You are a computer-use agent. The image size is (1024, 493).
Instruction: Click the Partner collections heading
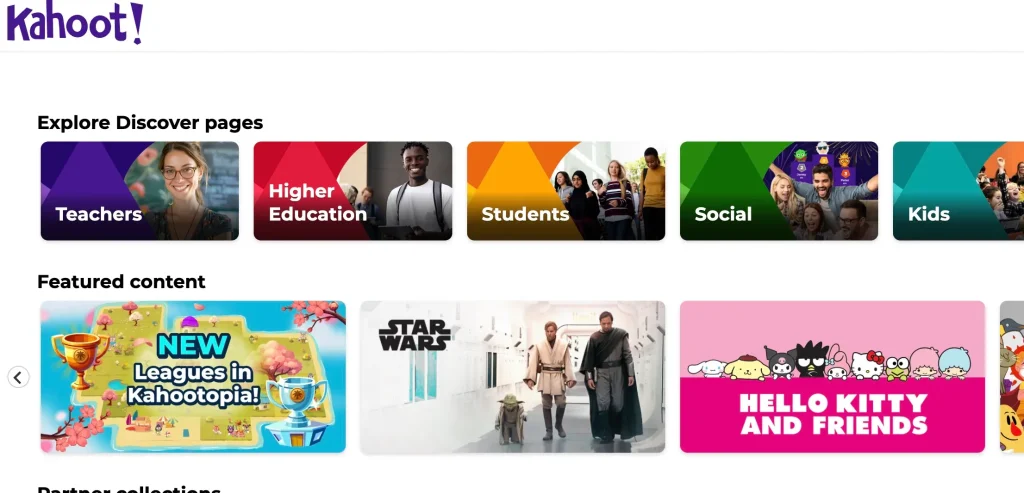point(129,488)
